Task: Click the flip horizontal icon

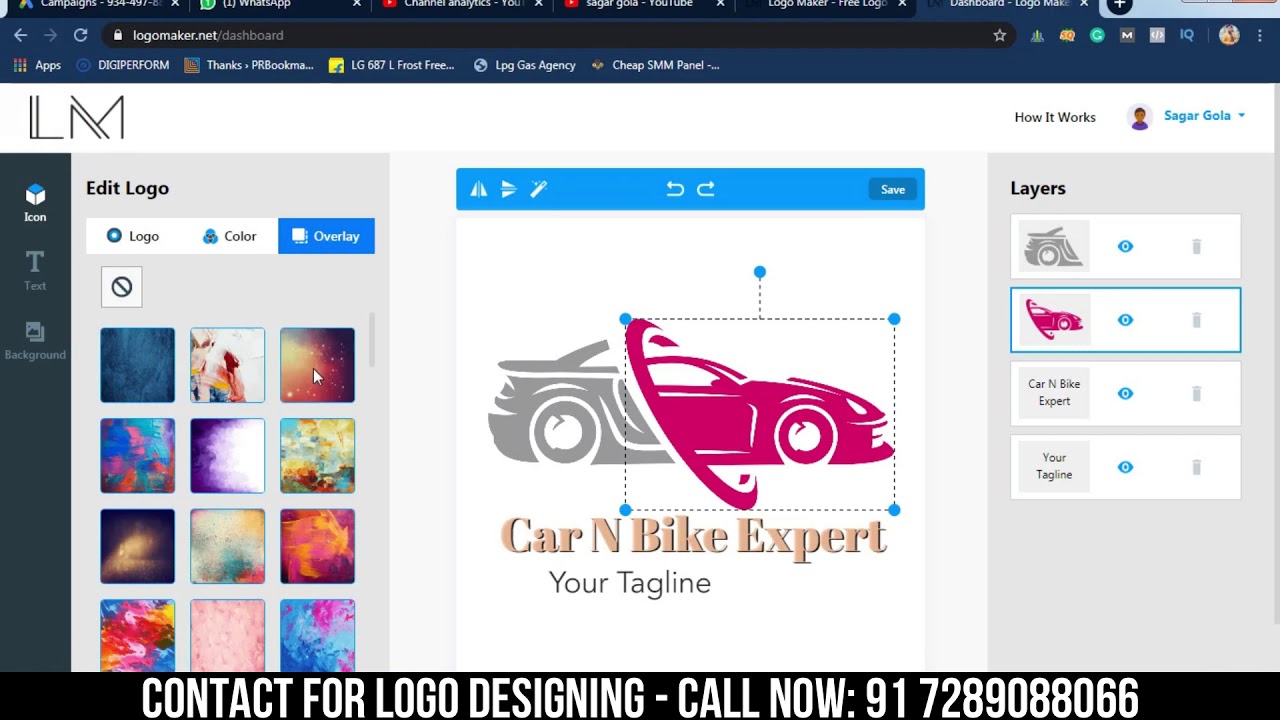Action: tap(479, 189)
